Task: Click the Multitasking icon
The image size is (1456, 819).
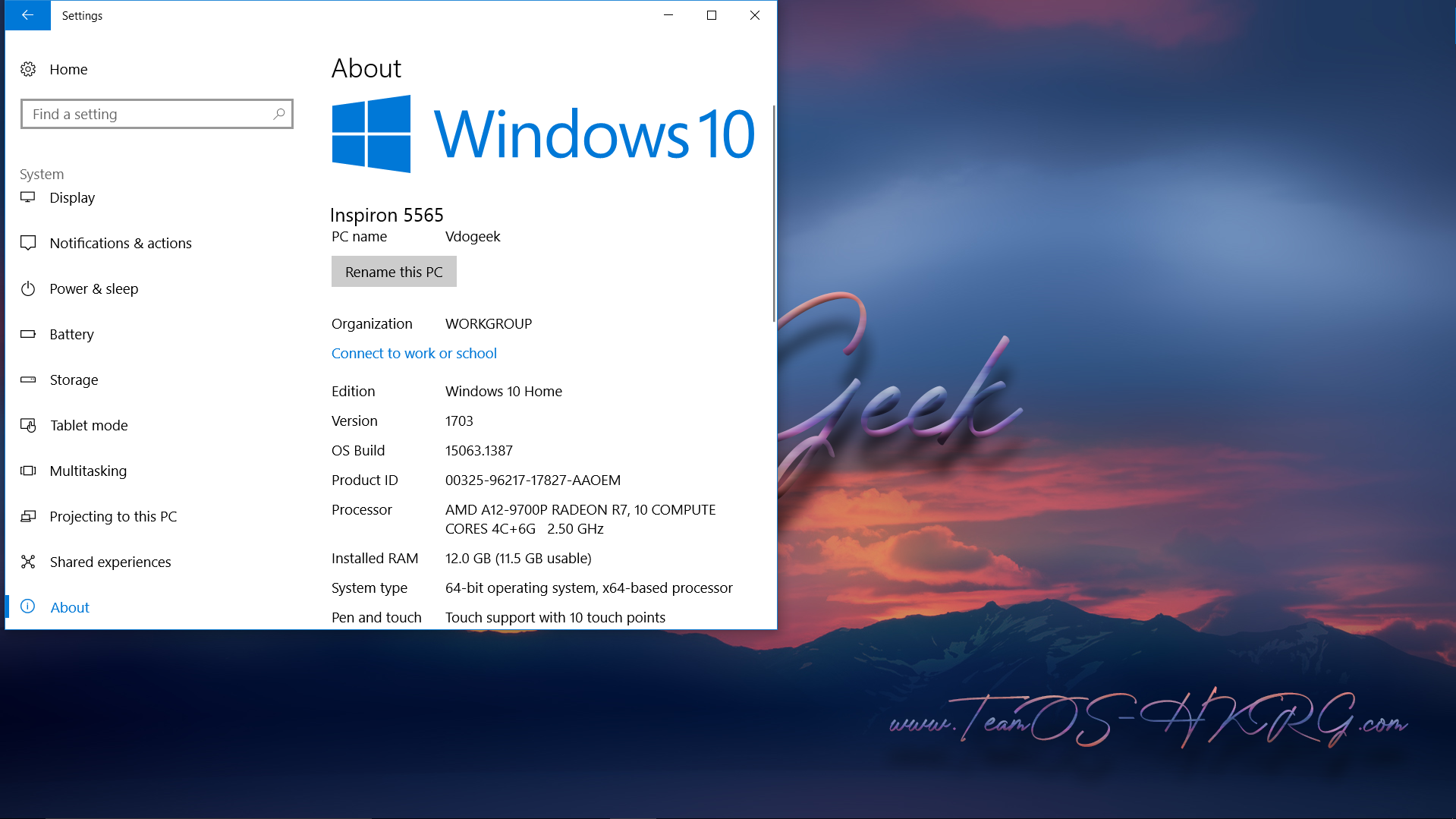Action: [x=28, y=471]
